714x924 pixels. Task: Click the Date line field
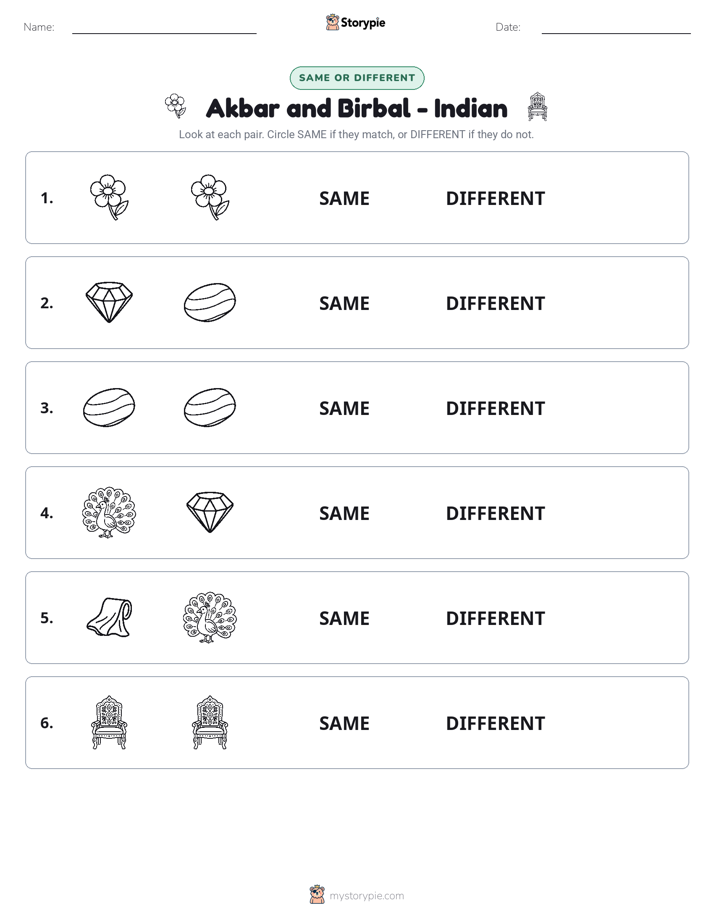point(616,27)
